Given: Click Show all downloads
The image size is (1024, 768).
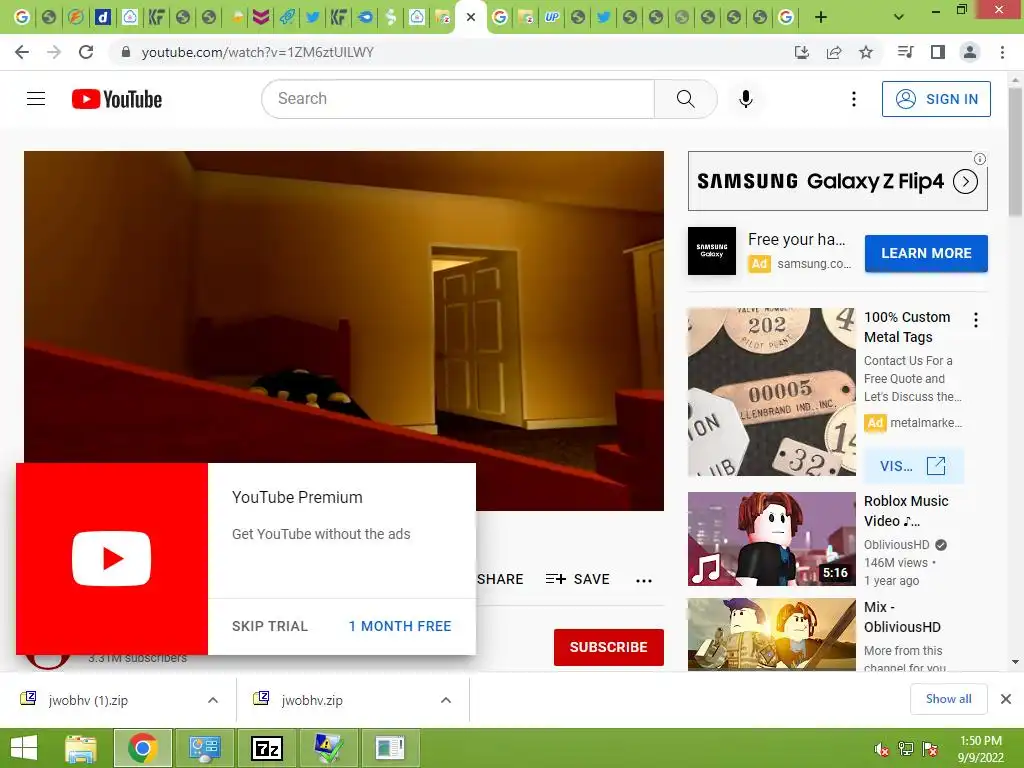Looking at the screenshot, I should pyautogui.click(x=948, y=699).
